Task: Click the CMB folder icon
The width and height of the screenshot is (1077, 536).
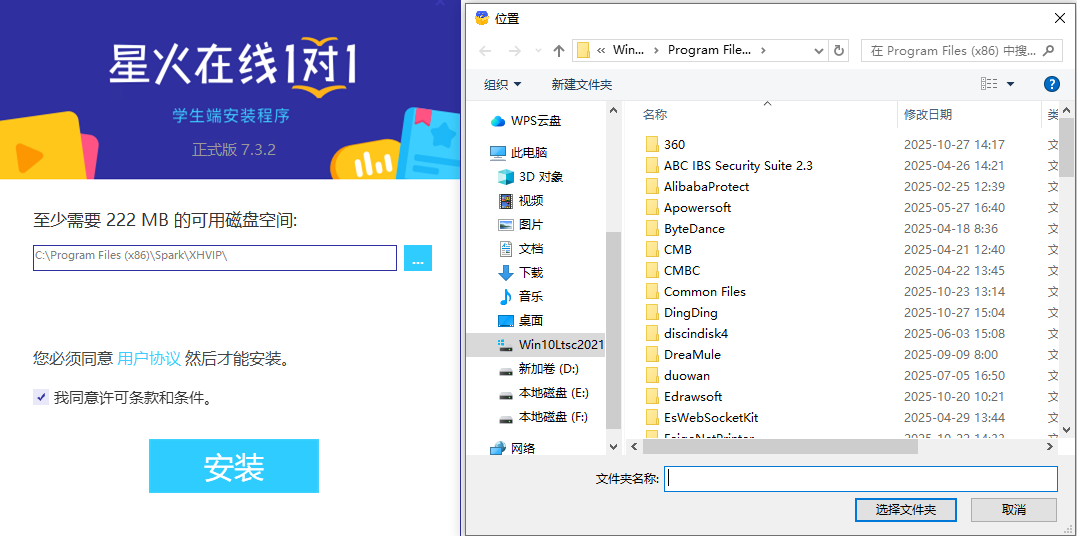Action: pyautogui.click(x=653, y=249)
